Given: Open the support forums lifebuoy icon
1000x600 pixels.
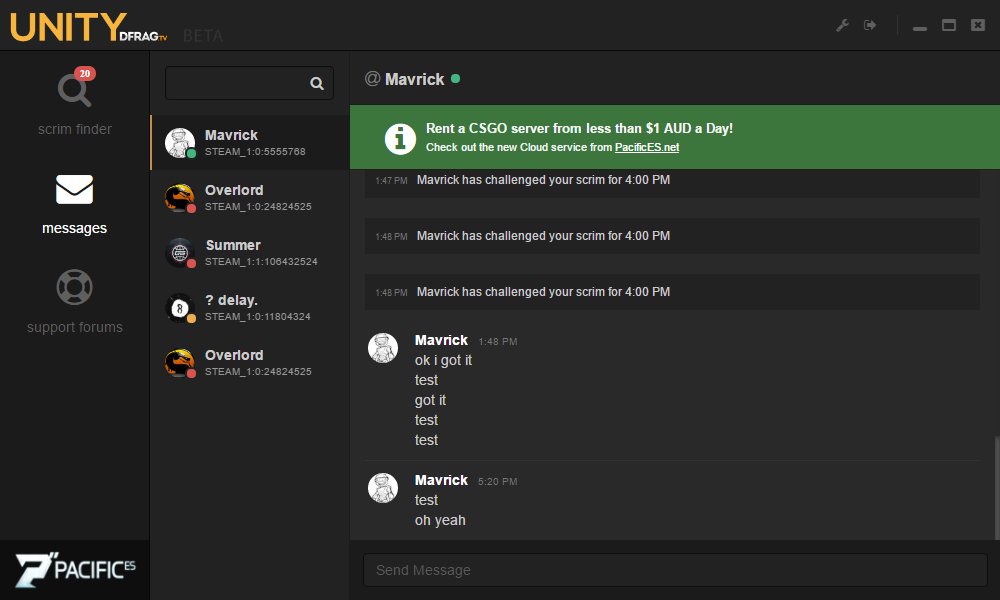Looking at the screenshot, I should (75, 287).
